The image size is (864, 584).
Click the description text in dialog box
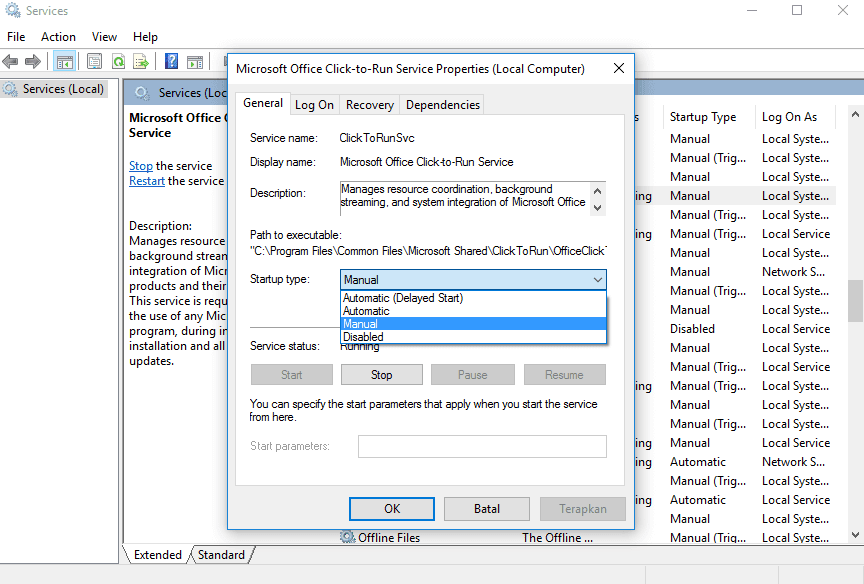pyautogui.click(x=463, y=196)
